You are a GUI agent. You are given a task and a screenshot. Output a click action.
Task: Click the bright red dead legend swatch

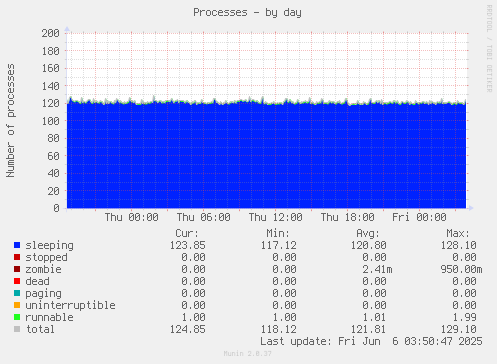(x=17, y=281)
